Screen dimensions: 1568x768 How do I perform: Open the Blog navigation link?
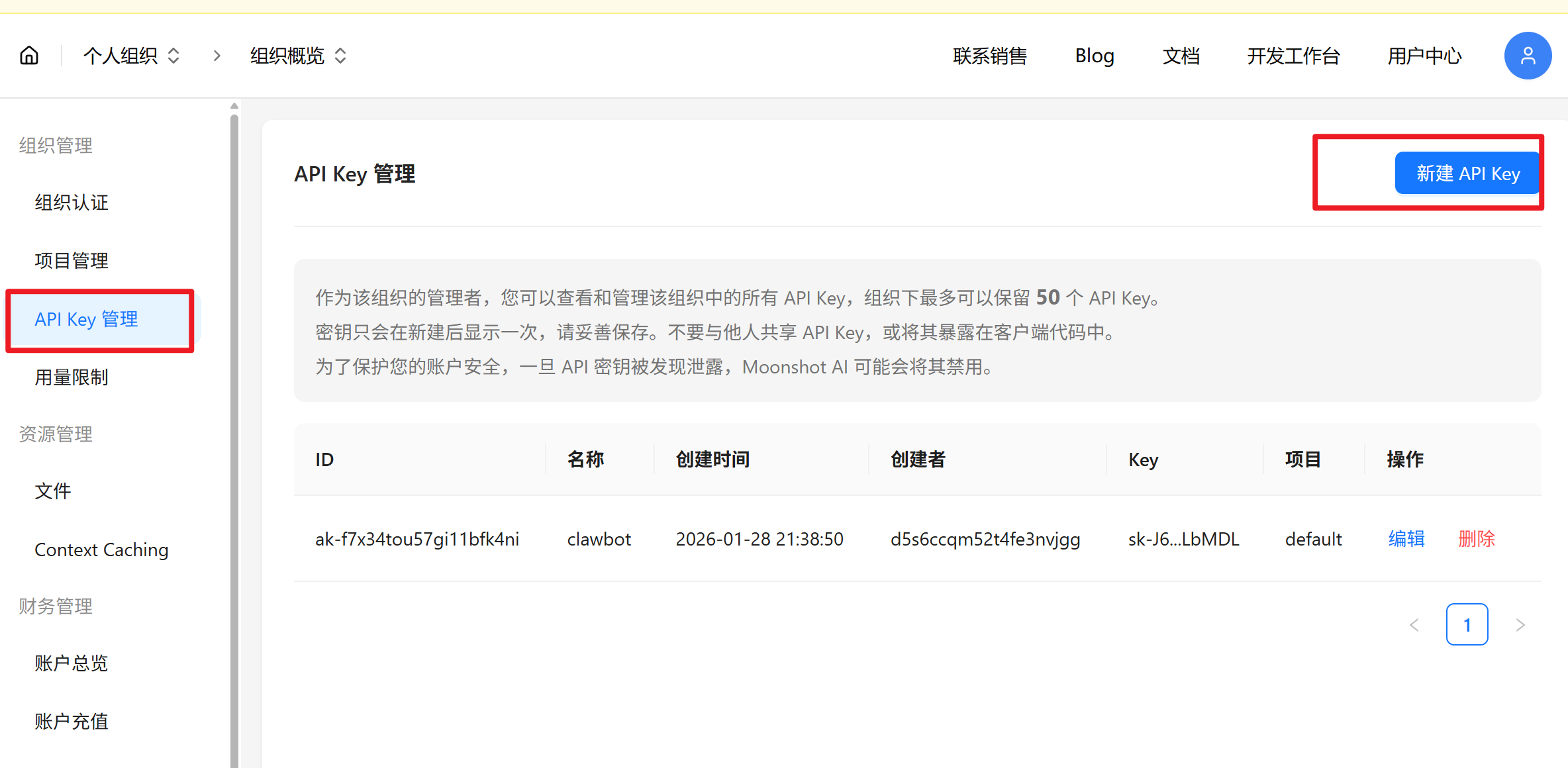[1095, 56]
